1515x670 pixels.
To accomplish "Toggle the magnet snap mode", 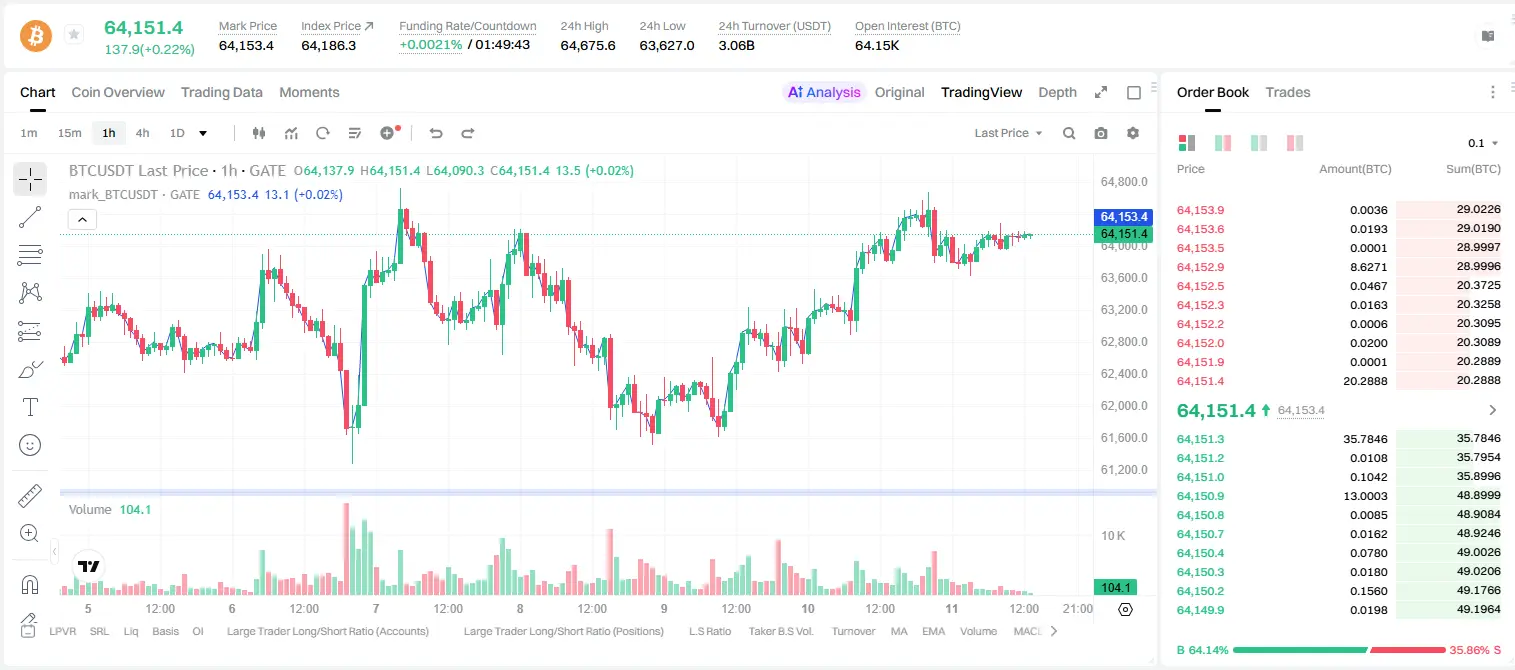I will pyautogui.click(x=30, y=584).
